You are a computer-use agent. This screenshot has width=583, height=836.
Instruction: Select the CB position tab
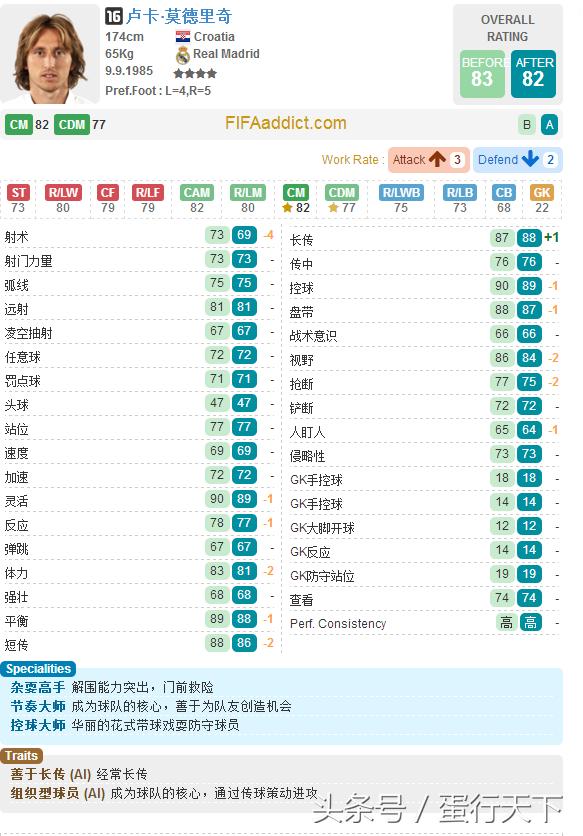click(x=504, y=192)
